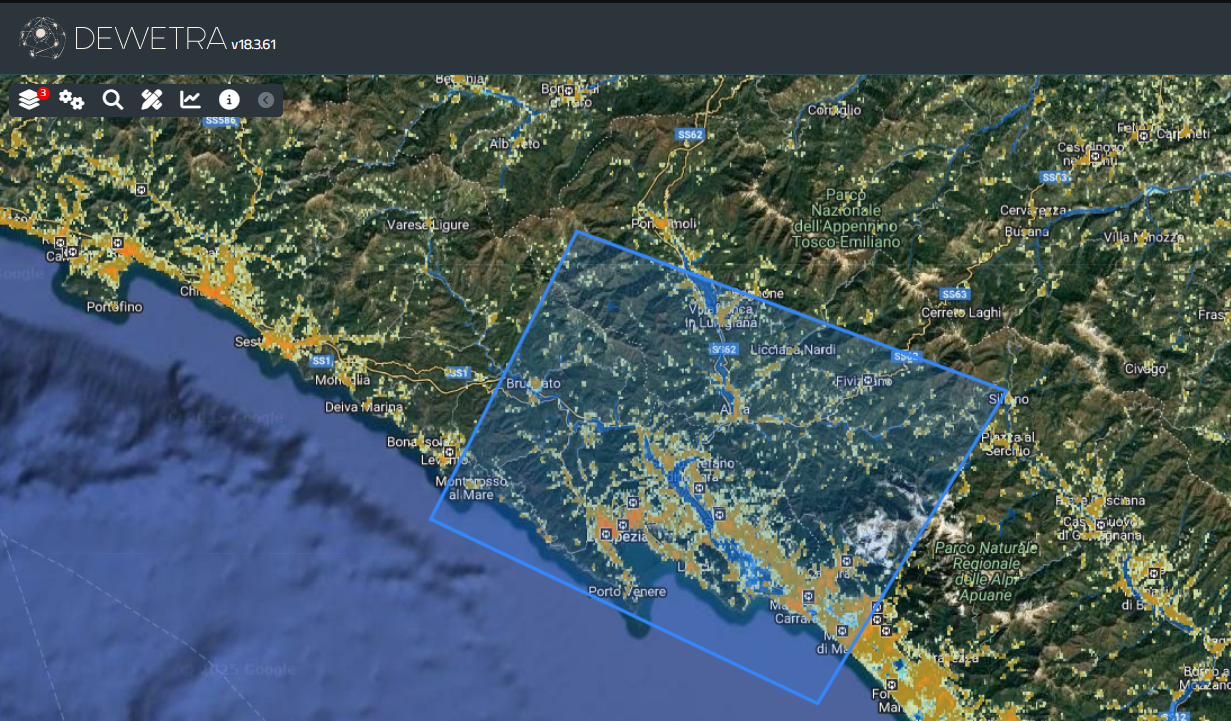
Task: Collapse the toolbar with the left chevron
Action: click(266, 99)
